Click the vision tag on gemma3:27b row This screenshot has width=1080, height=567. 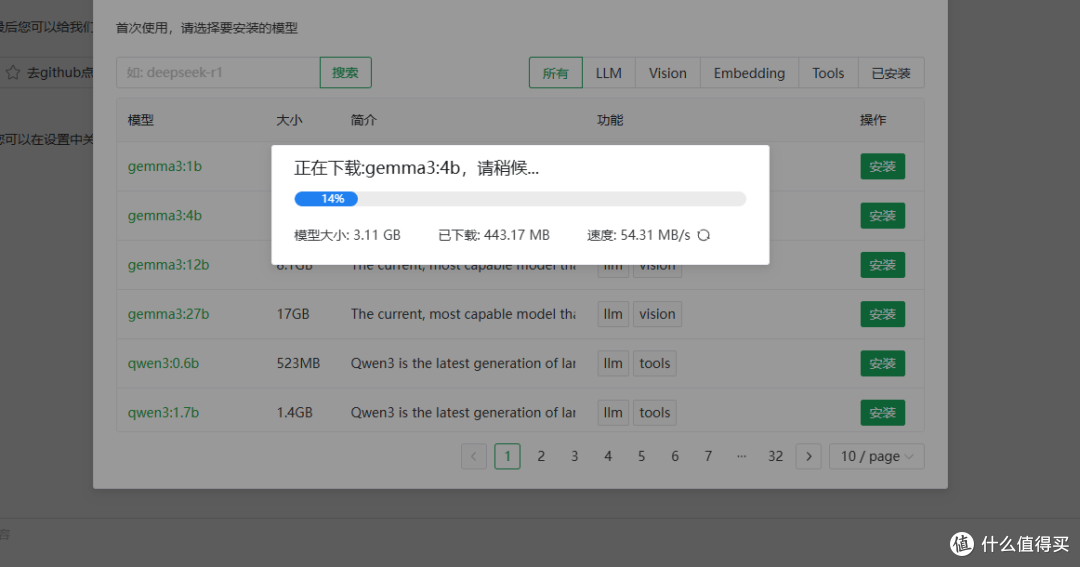coord(657,314)
